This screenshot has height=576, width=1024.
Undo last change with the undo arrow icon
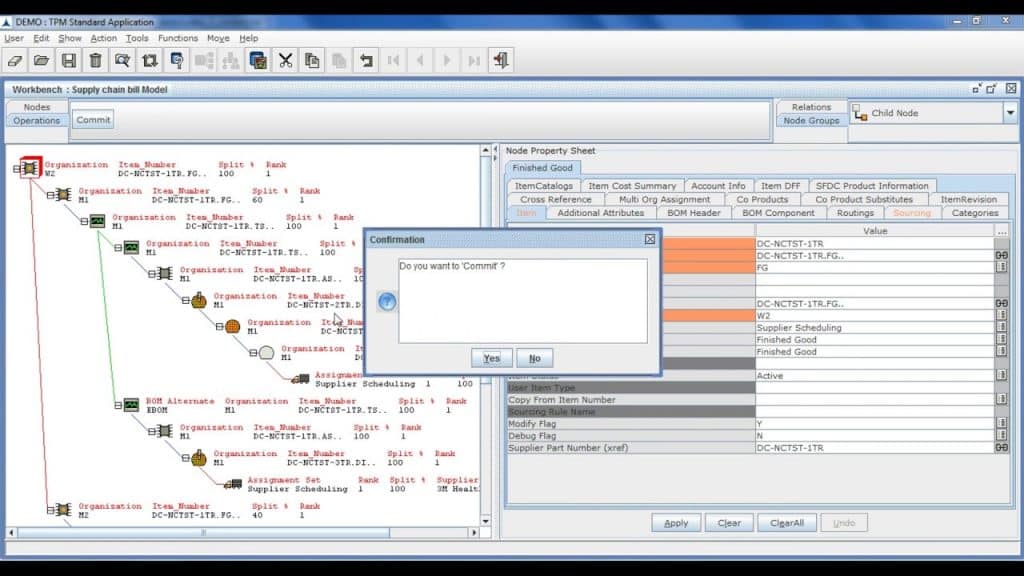(x=366, y=61)
